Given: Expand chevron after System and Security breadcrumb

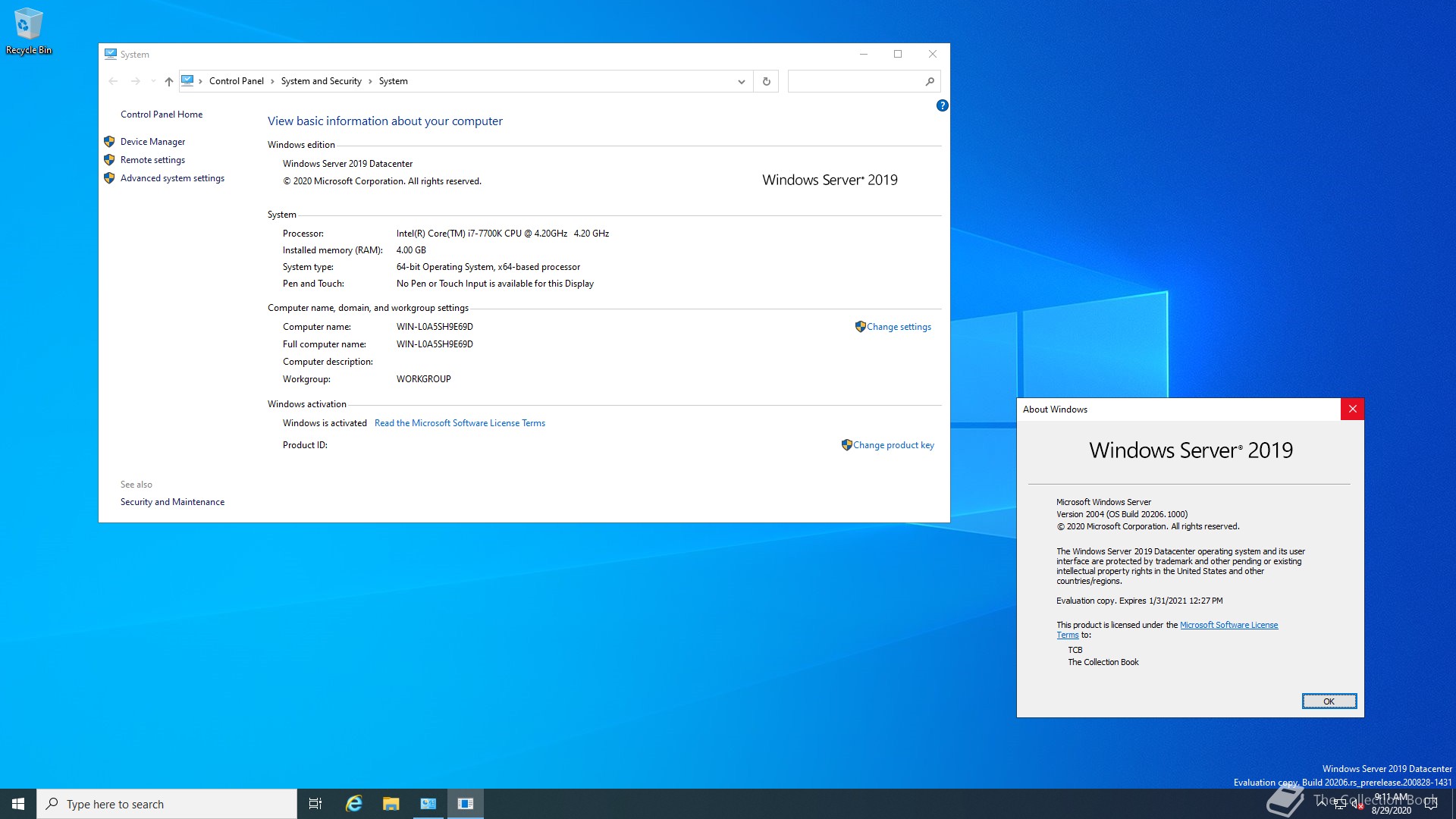Looking at the screenshot, I should click(x=370, y=81).
